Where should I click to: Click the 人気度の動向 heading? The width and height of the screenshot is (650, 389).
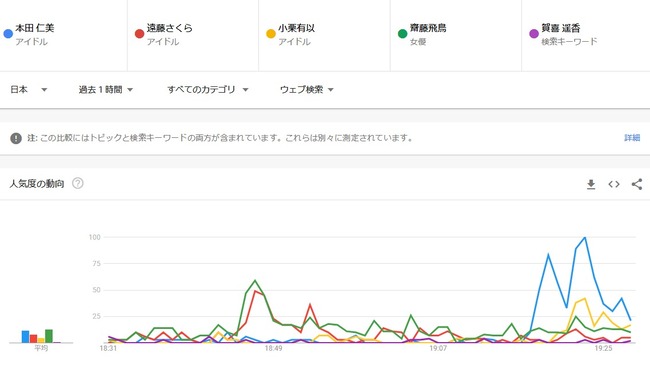[37, 184]
